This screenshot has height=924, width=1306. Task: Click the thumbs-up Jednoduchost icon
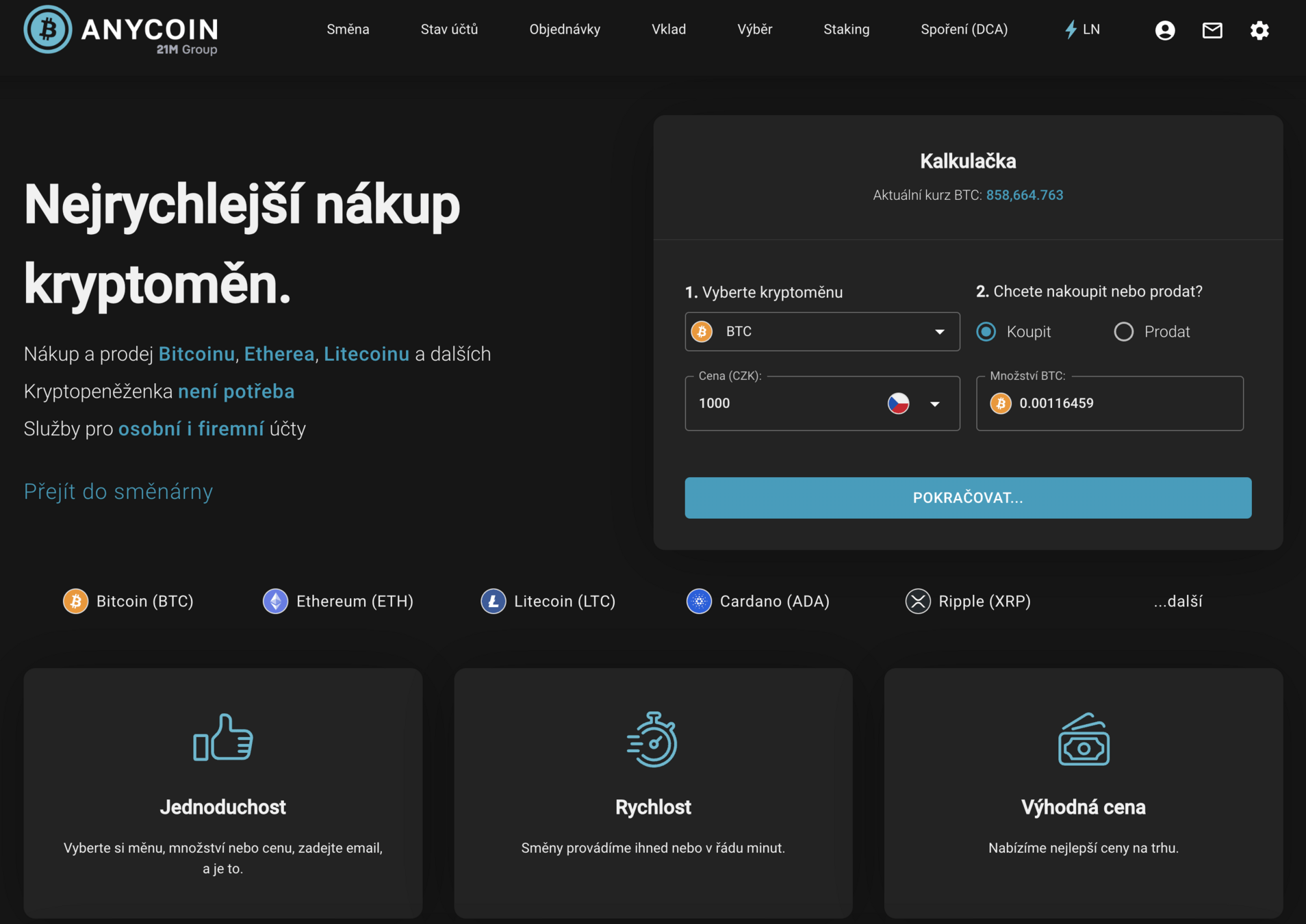pyautogui.click(x=223, y=738)
